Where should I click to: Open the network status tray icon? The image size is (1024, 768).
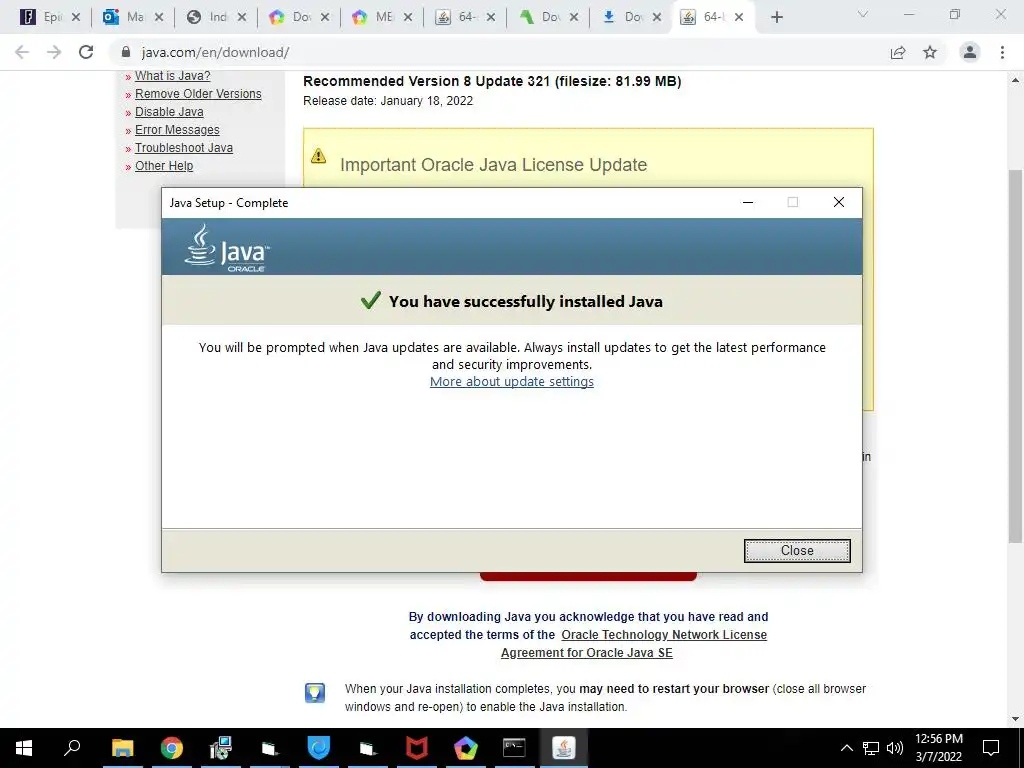click(x=871, y=748)
